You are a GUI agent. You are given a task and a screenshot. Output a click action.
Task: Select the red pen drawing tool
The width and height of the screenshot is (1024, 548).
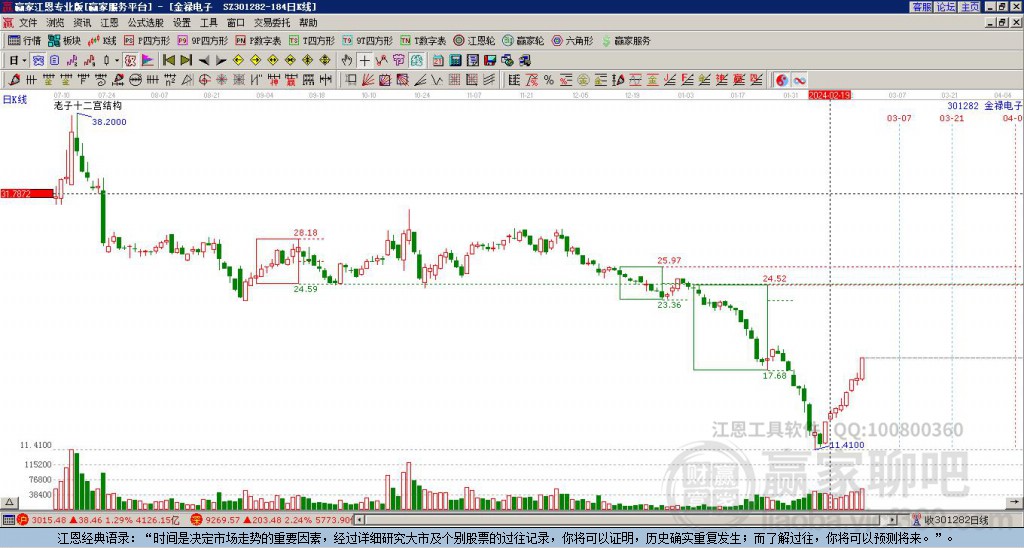[14, 80]
